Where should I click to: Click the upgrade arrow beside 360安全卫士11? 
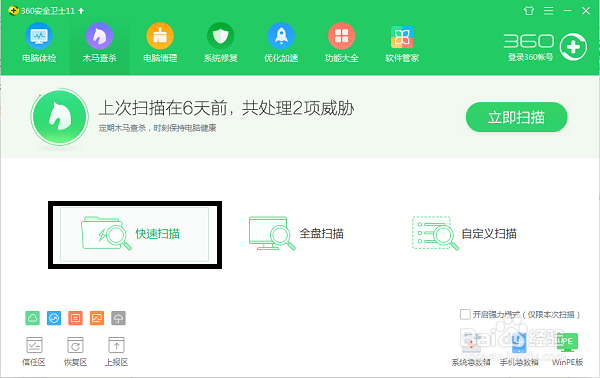coord(81,11)
